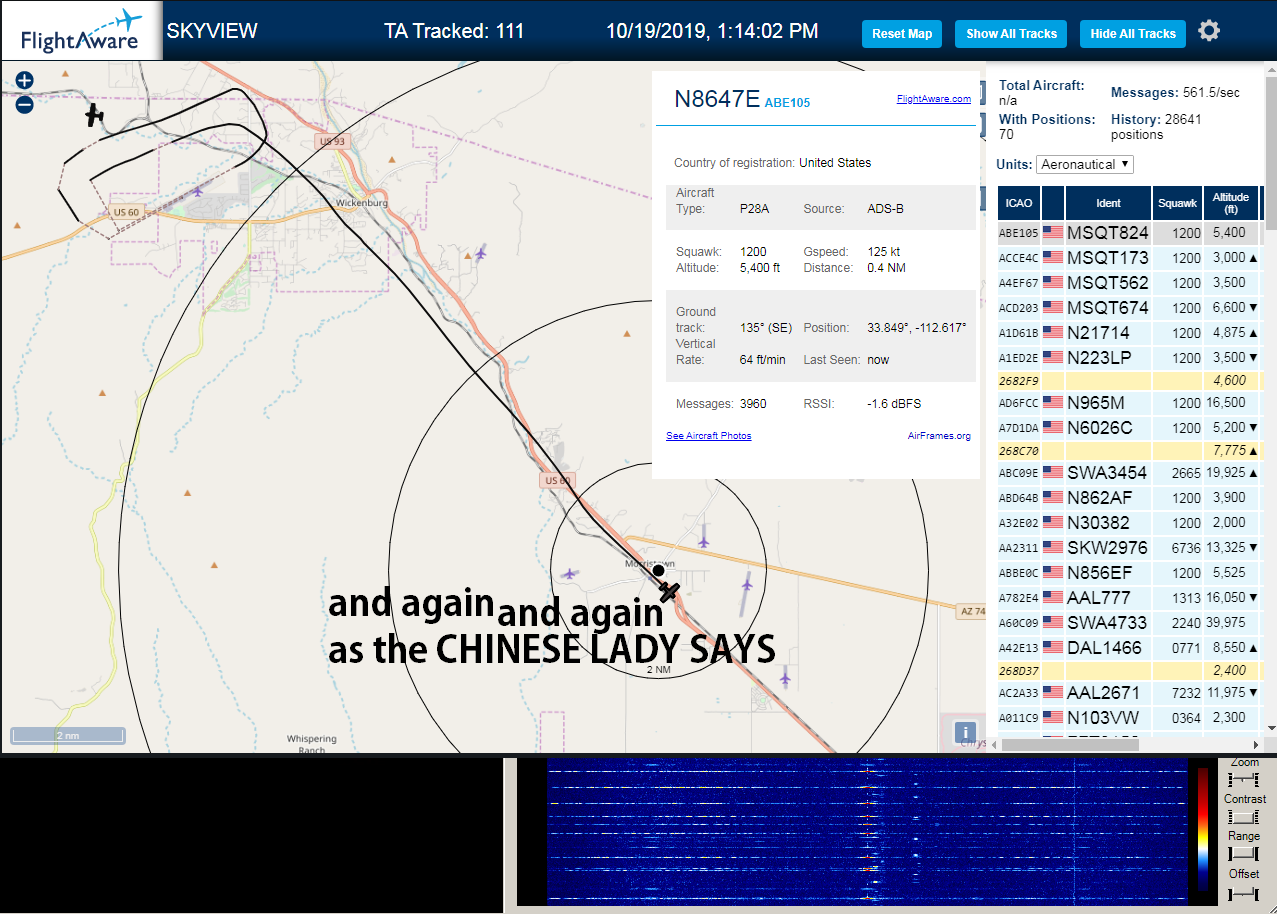
Task: Click the Reset Map button
Action: (x=902, y=33)
